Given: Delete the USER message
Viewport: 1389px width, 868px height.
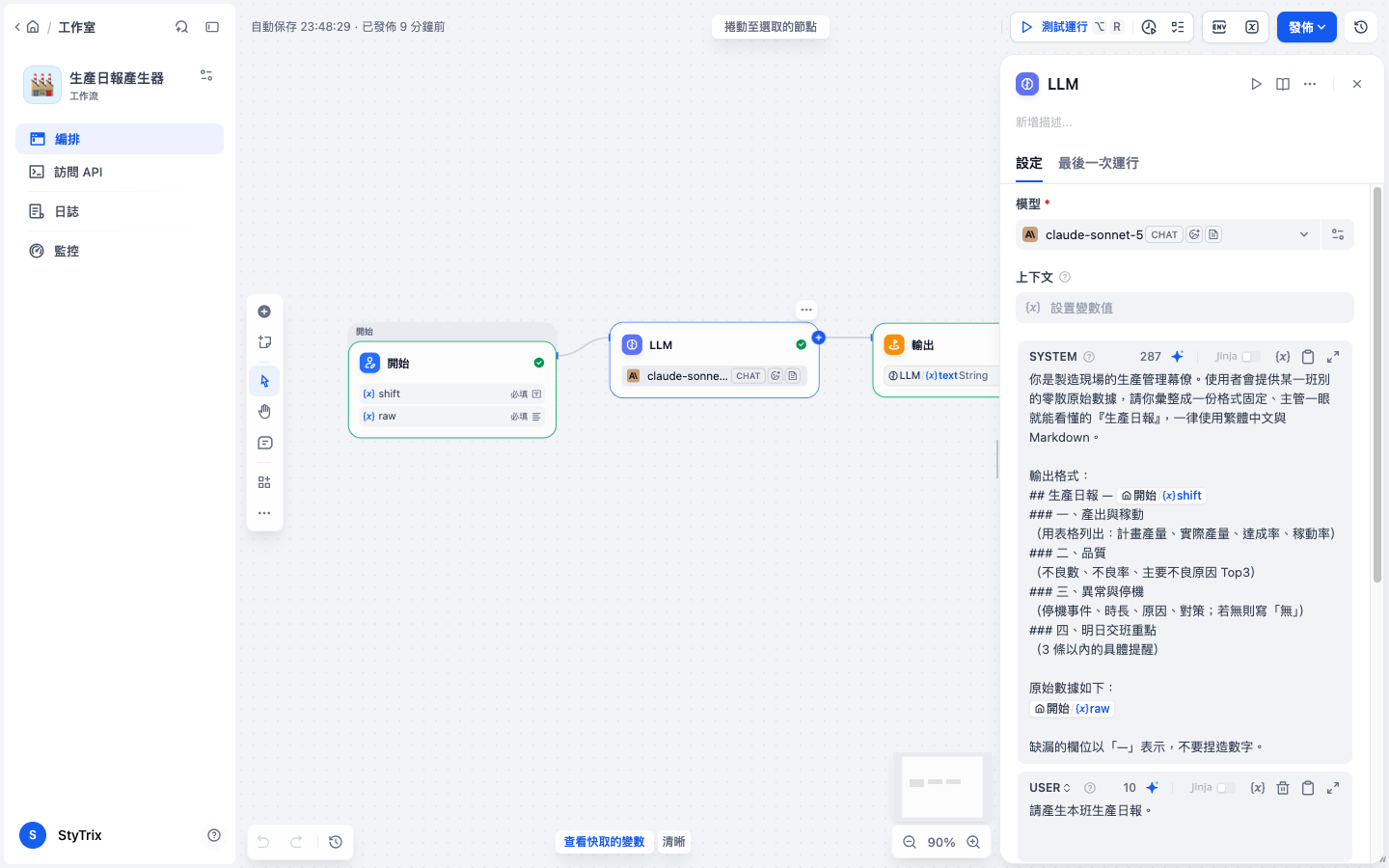Looking at the screenshot, I should point(1283,788).
